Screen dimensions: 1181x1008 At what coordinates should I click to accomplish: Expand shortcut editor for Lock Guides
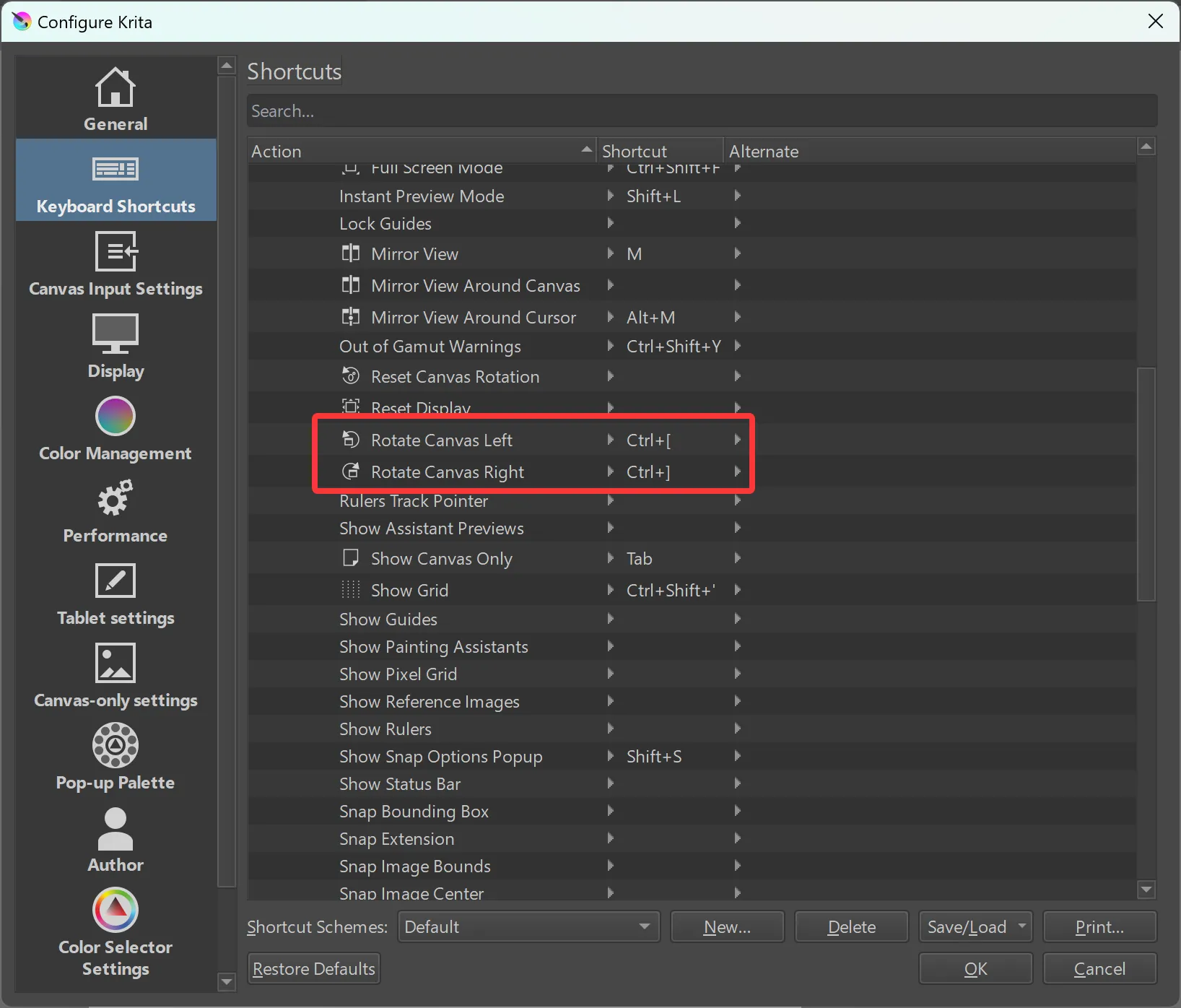click(611, 223)
